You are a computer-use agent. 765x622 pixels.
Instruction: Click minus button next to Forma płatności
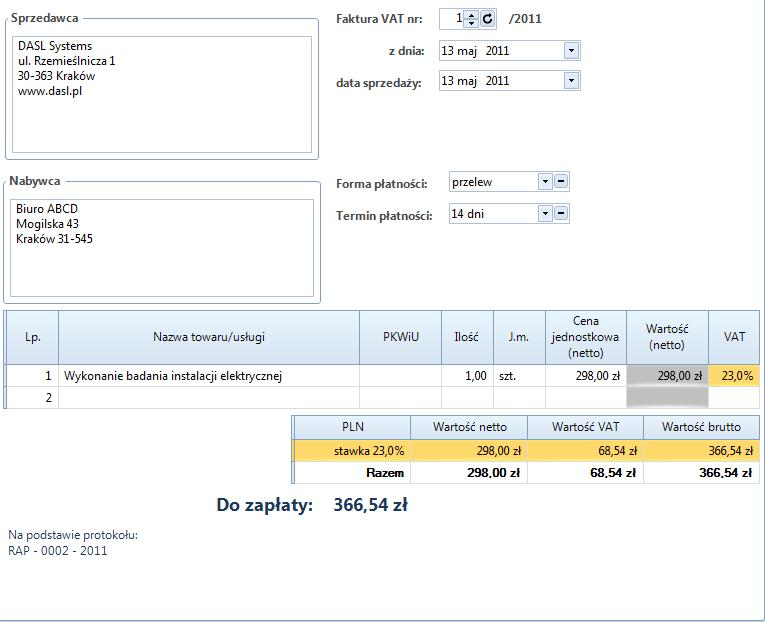point(561,182)
